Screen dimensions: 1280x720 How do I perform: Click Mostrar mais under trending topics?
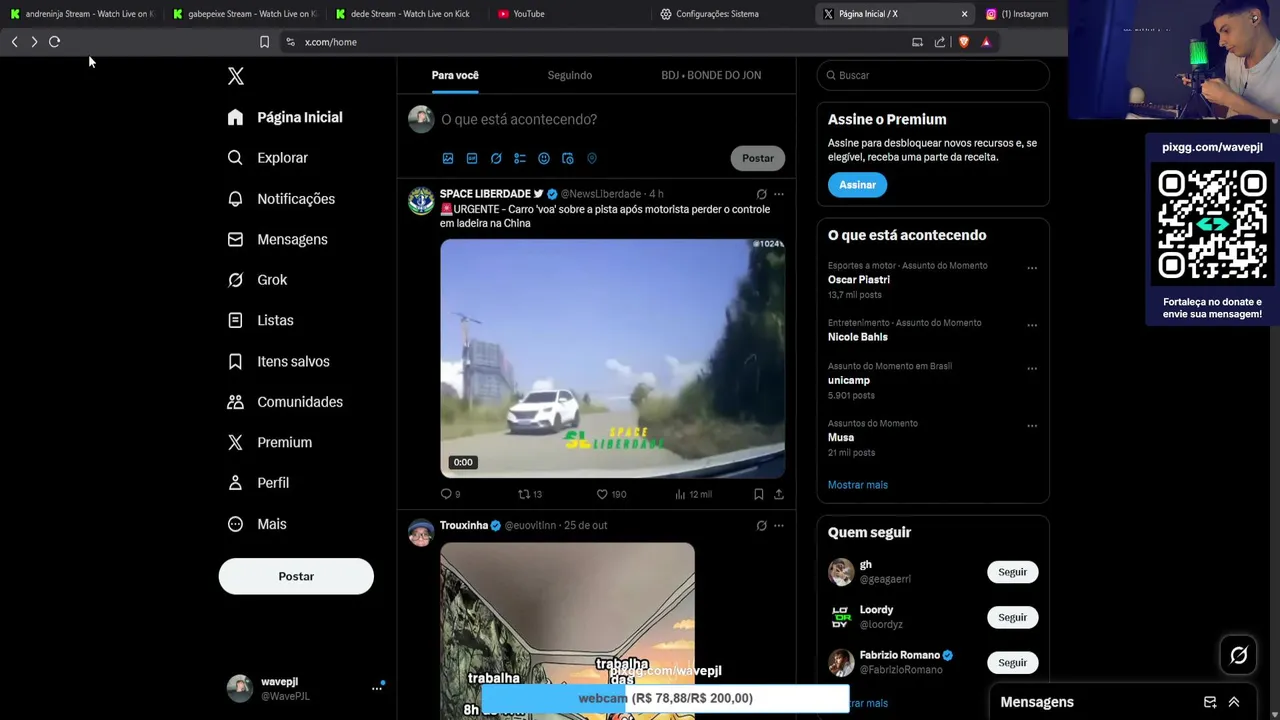coord(858,485)
